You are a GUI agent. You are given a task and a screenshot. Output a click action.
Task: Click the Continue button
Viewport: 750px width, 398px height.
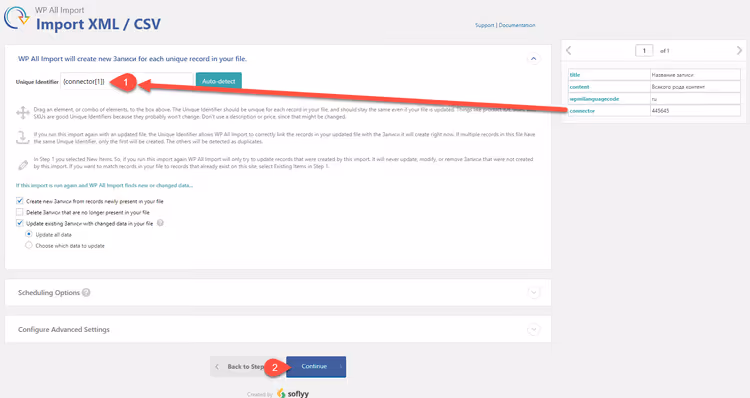click(316, 366)
